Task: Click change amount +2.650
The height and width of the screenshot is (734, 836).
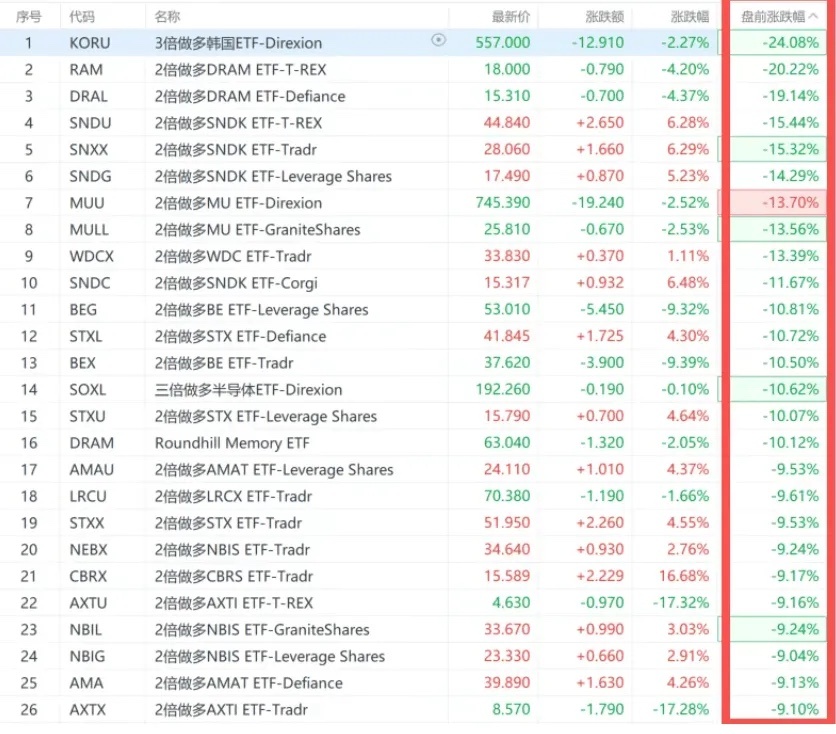Action: tap(600, 123)
